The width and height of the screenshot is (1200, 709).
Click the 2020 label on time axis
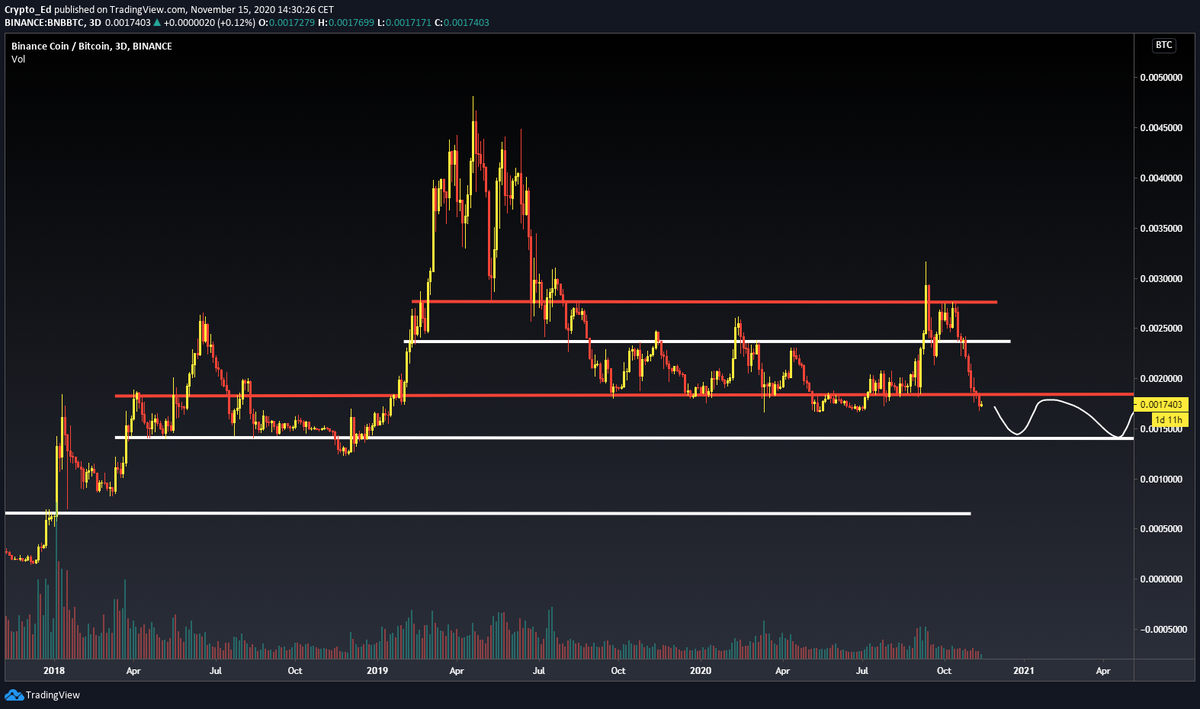coord(702,670)
